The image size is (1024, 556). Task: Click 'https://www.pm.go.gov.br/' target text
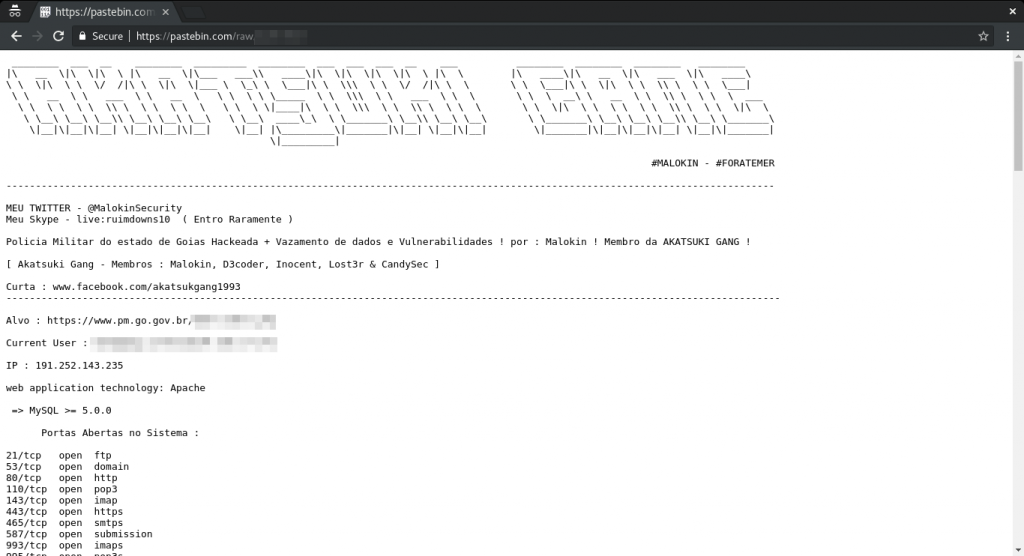(120, 321)
